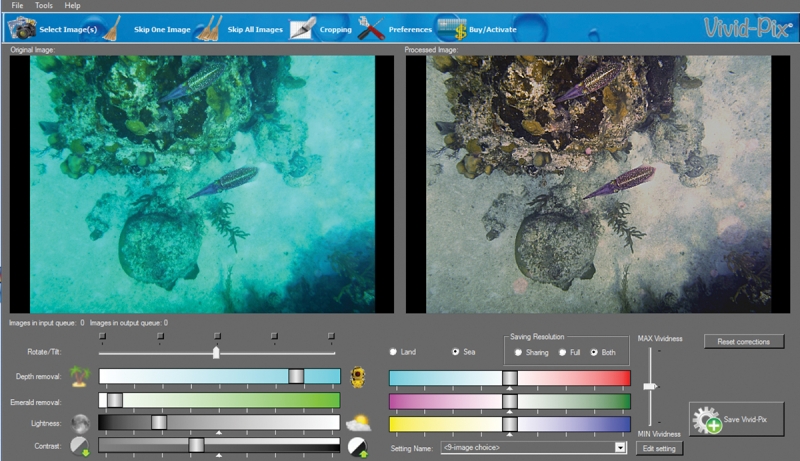
Task: Click the leftmost Rotate/Tilt preset marker
Action: [x=103, y=336]
